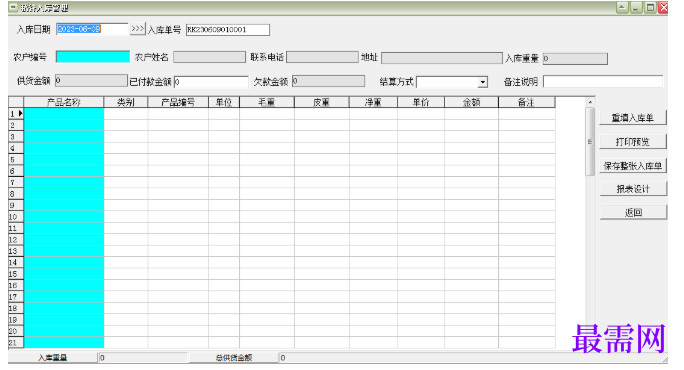Click the 金额 column header
The width and height of the screenshot is (684, 370).
[x=471, y=102]
